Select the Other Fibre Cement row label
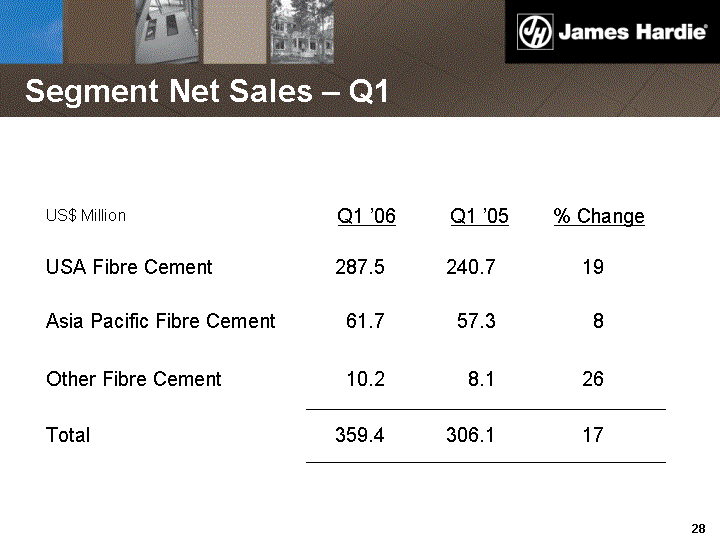This screenshot has height=540, width=720. pyautogui.click(x=134, y=379)
